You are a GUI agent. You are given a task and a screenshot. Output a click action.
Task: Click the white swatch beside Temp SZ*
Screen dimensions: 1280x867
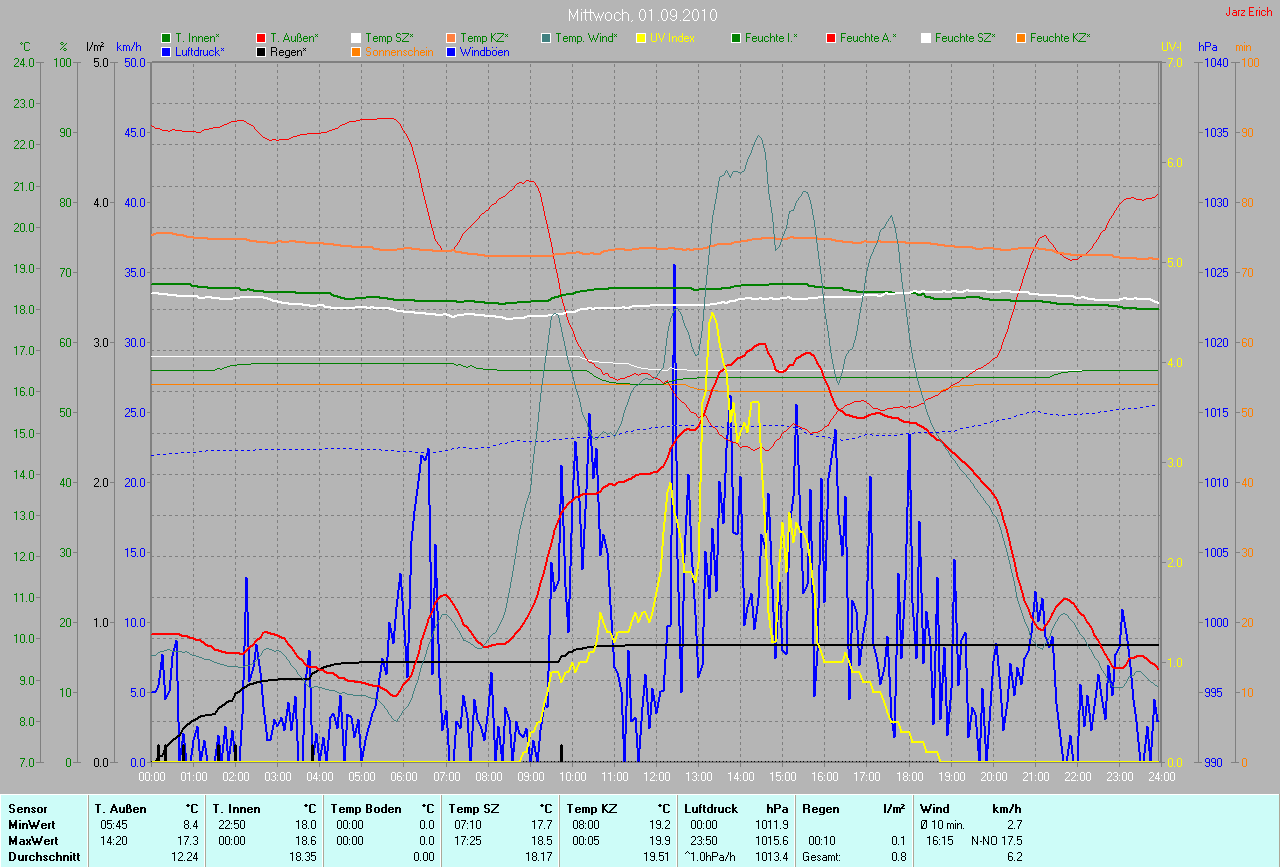(x=356, y=38)
